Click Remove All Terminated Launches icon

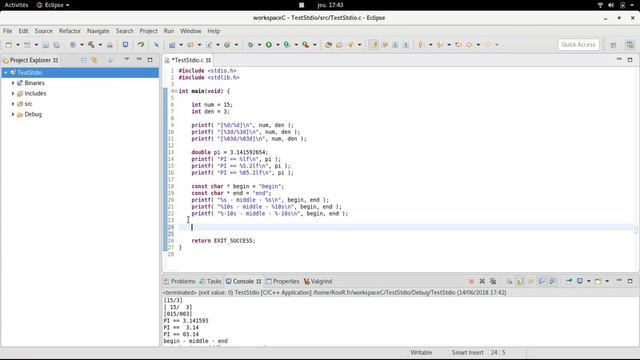493,281
